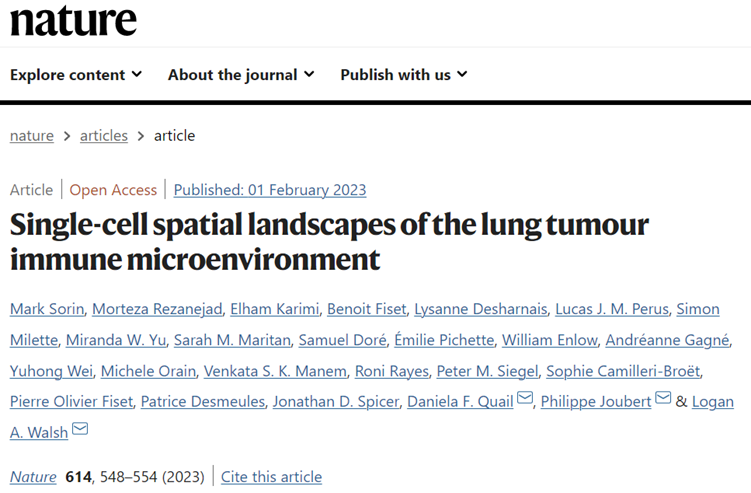Click envelope icon next to Daniela F. Quail

pos(524,401)
